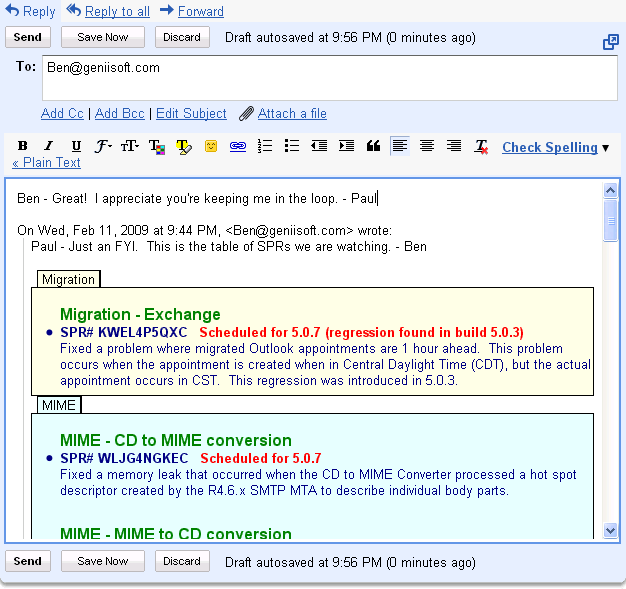Click in the To recipient field
The height and width of the screenshot is (589, 626).
(x=328, y=78)
